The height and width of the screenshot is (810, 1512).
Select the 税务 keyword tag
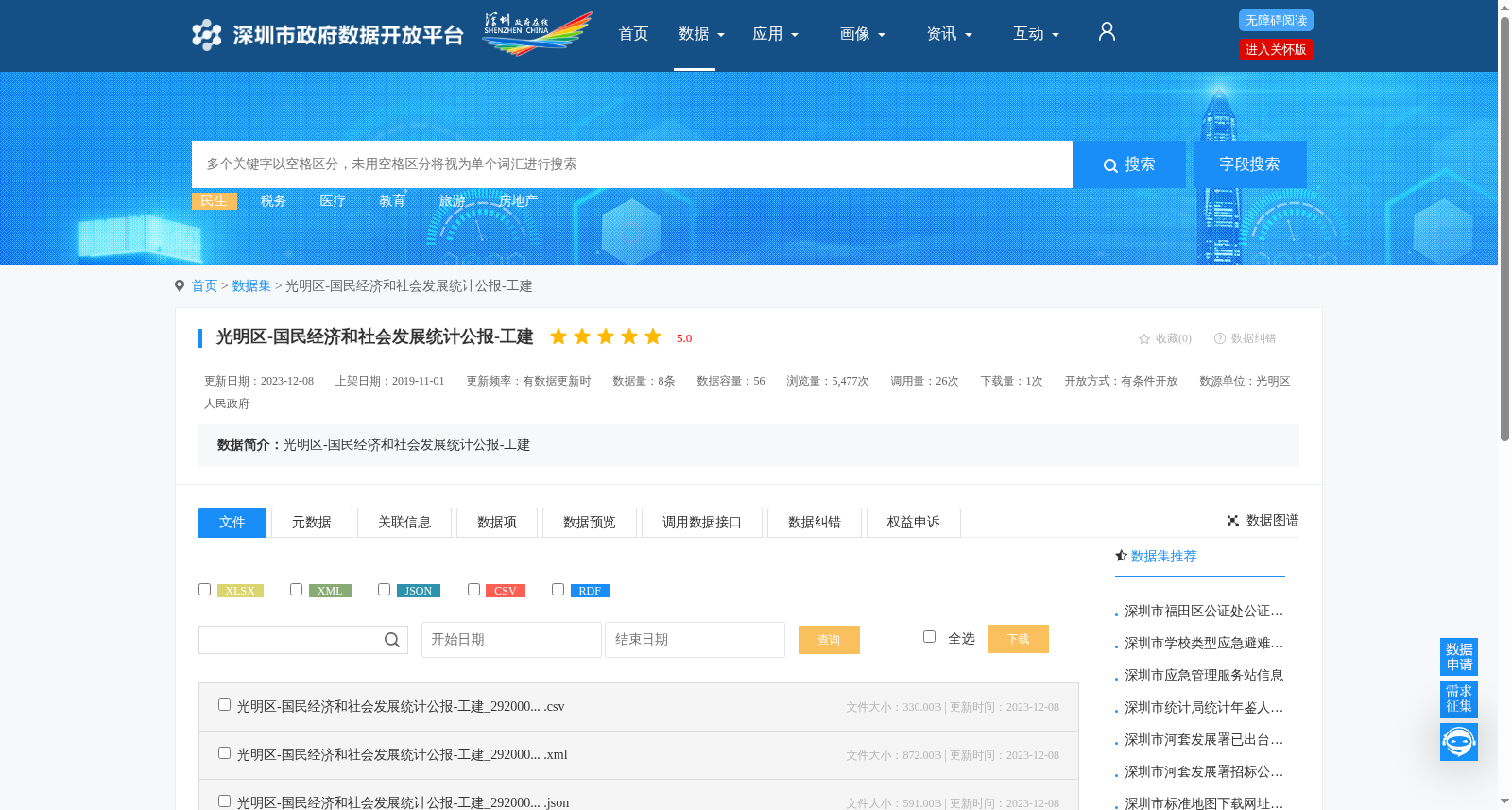273,200
